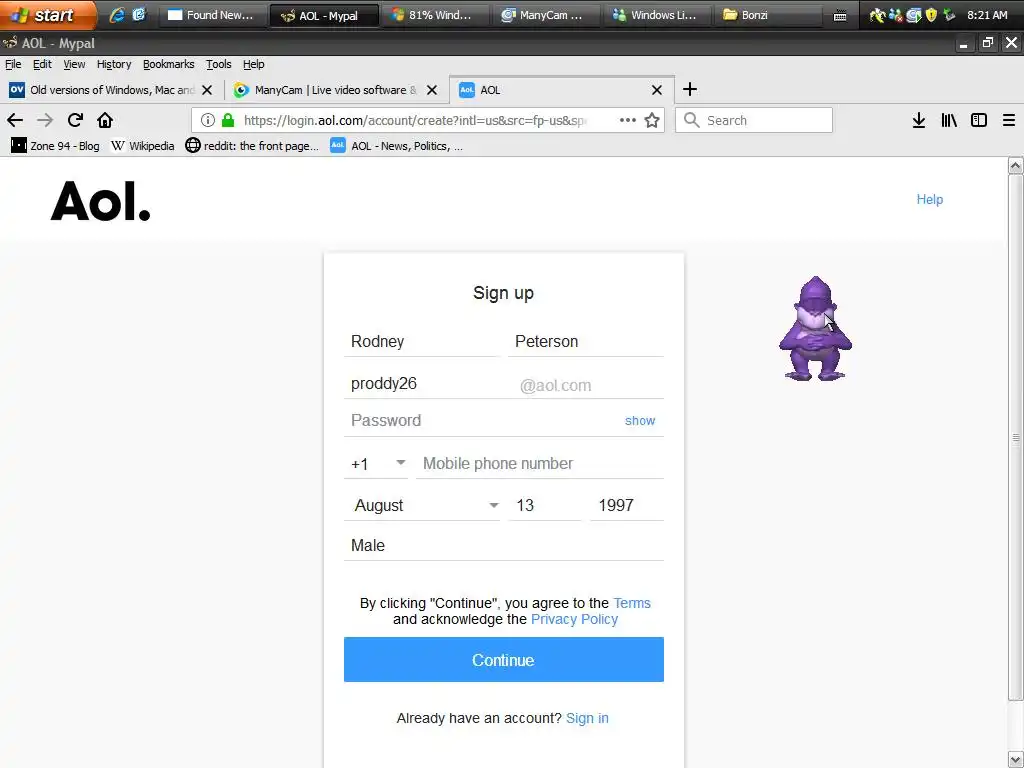
Task: Click the gender field Male
Action: point(504,546)
